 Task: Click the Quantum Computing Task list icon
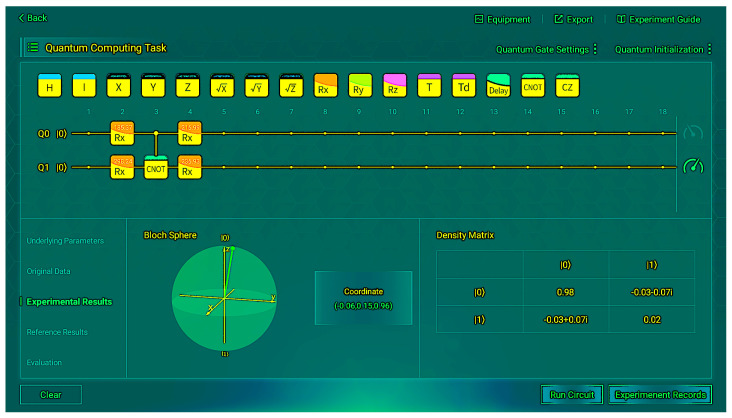pos(33,47)
